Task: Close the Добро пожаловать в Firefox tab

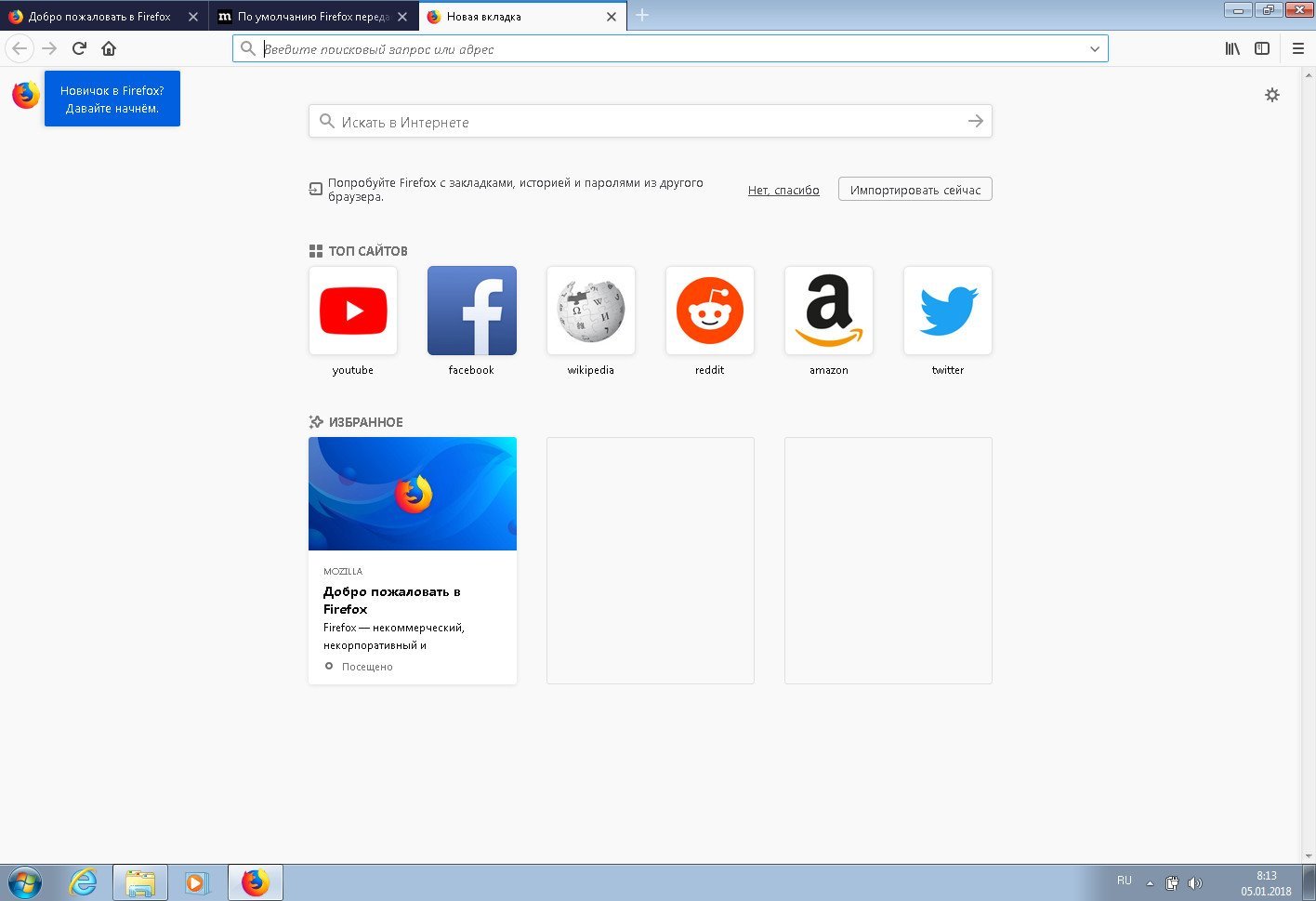Action: tap(193, 17)
